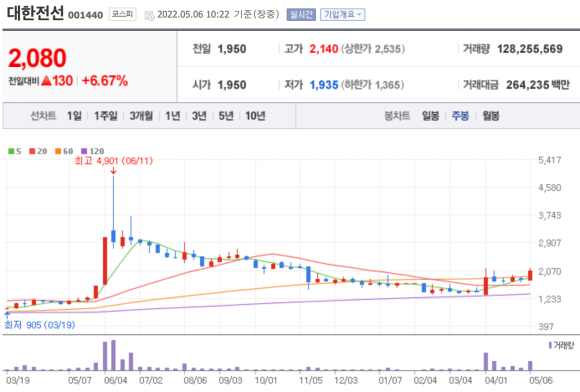The image size is (580, 392).
Task: Select the 10년 line chart tab
Action: click(255, 116)
